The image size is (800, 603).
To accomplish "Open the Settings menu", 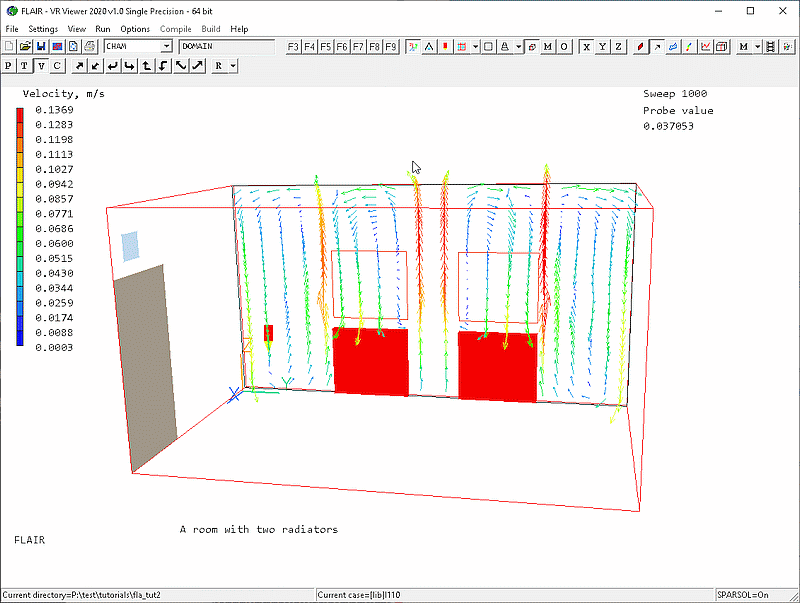I will click(43, 29).
